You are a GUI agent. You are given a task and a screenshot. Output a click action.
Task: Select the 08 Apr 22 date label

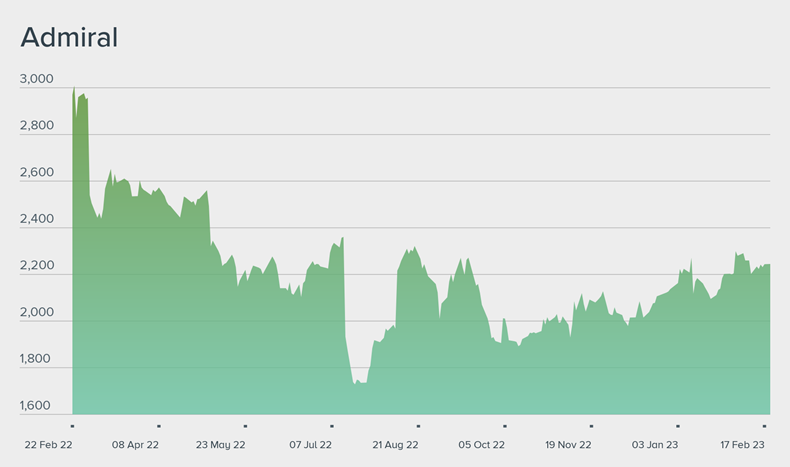point(135,444)
